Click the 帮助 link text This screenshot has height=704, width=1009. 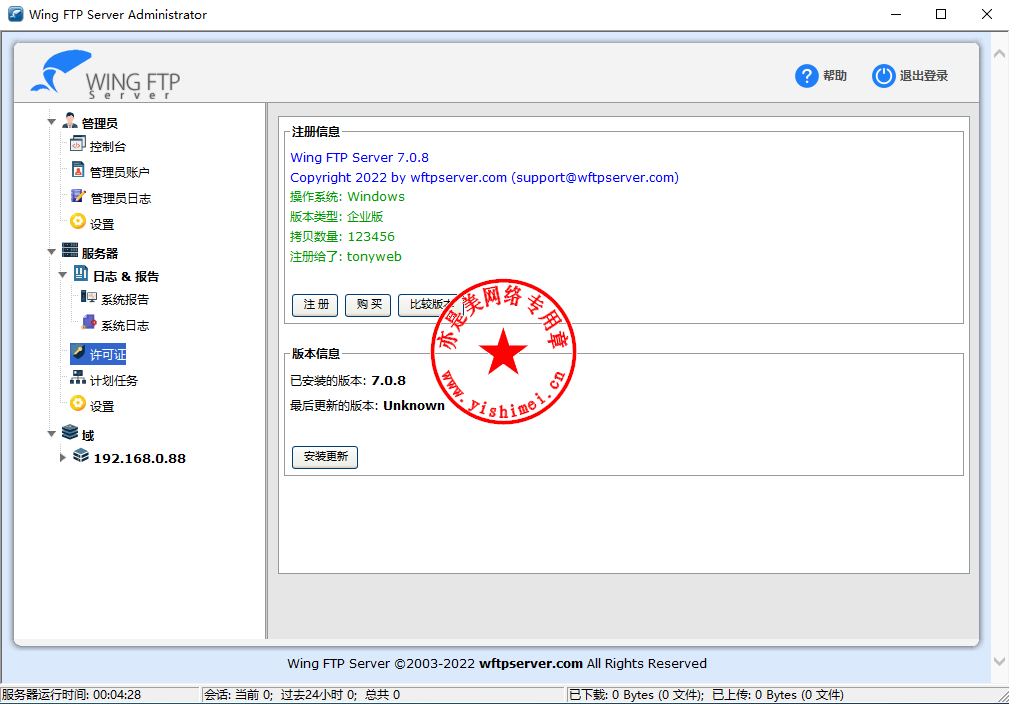pyautogui.click(x=835, y=76)
